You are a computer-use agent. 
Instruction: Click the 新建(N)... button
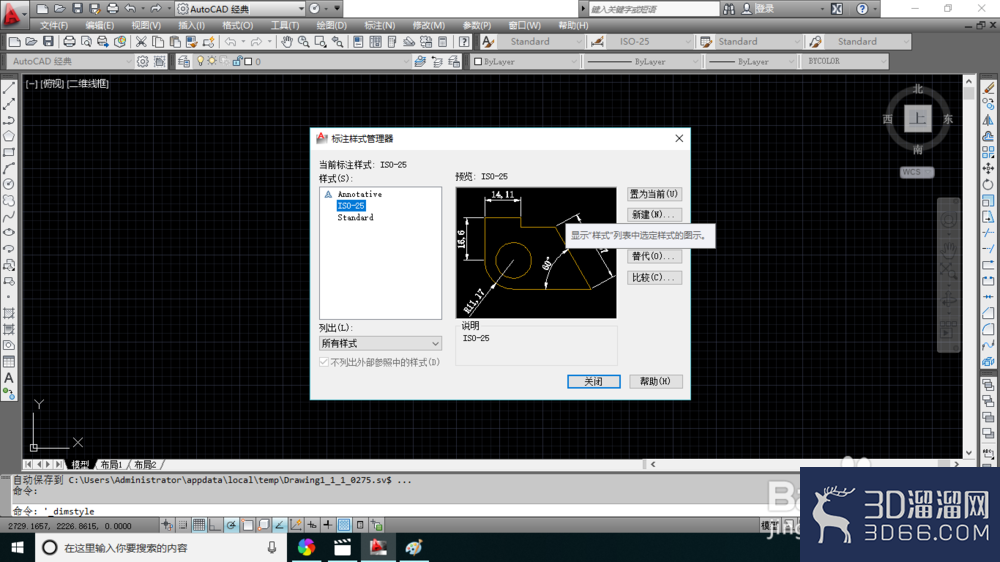click(x=654, y=214)
